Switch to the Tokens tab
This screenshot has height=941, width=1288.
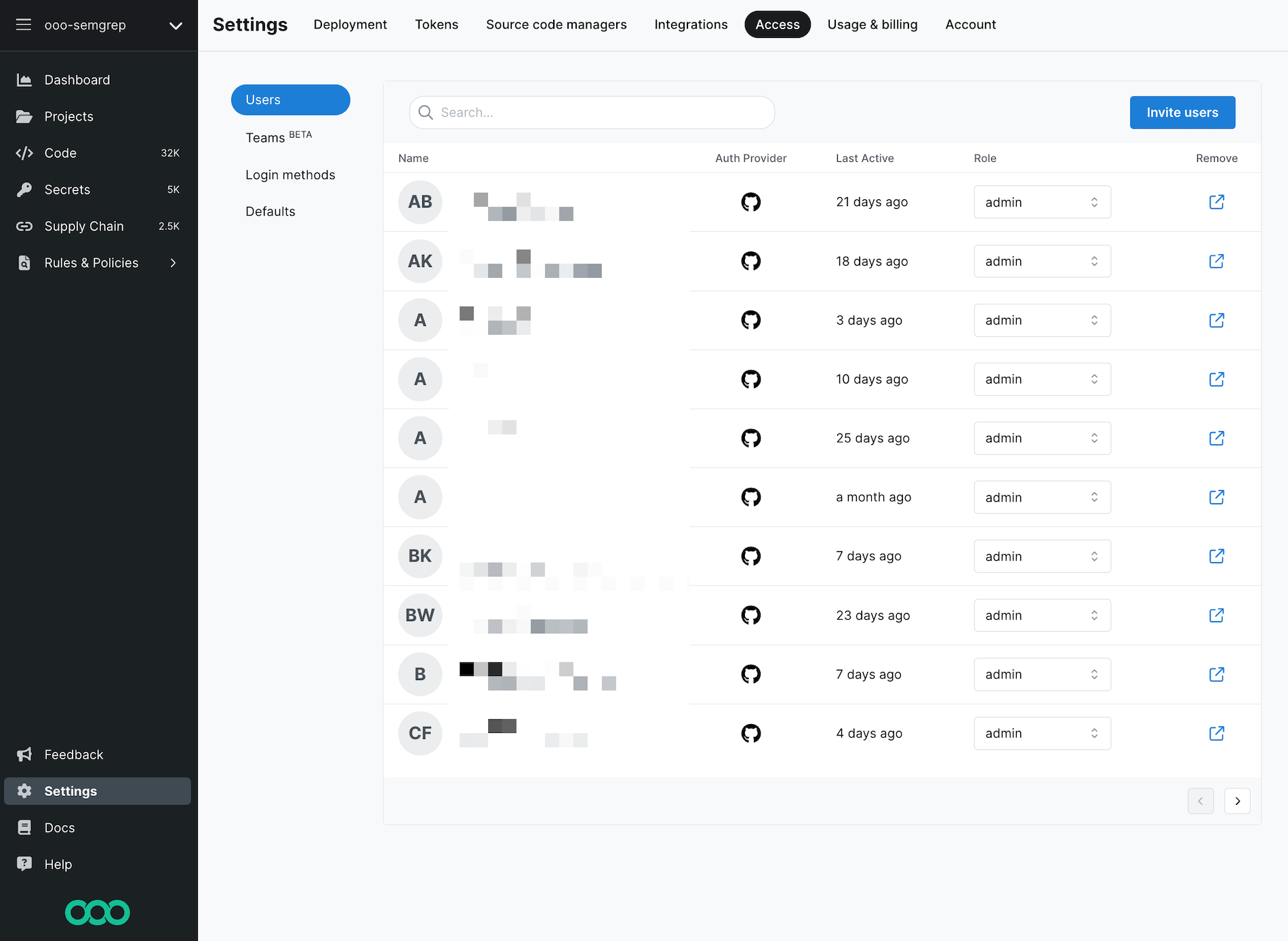point(436,24)
